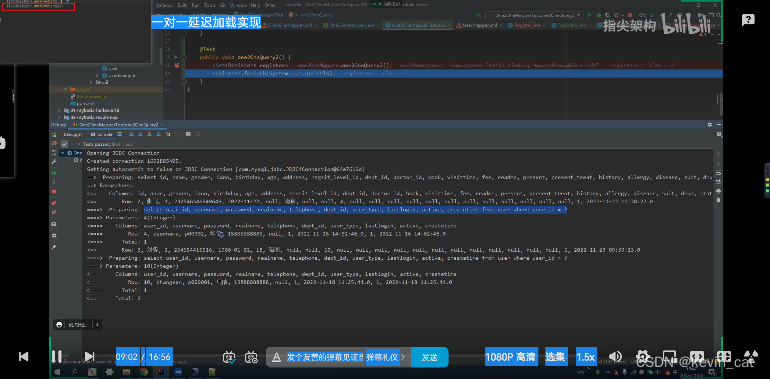
Task: Click the 发送 send button
Action: point(430,357)
